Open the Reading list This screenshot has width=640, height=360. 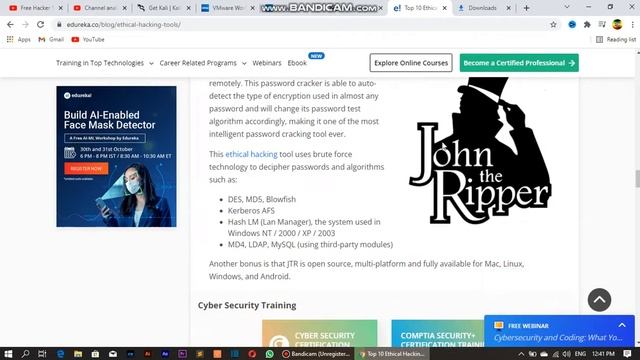(x=616, y=40)
